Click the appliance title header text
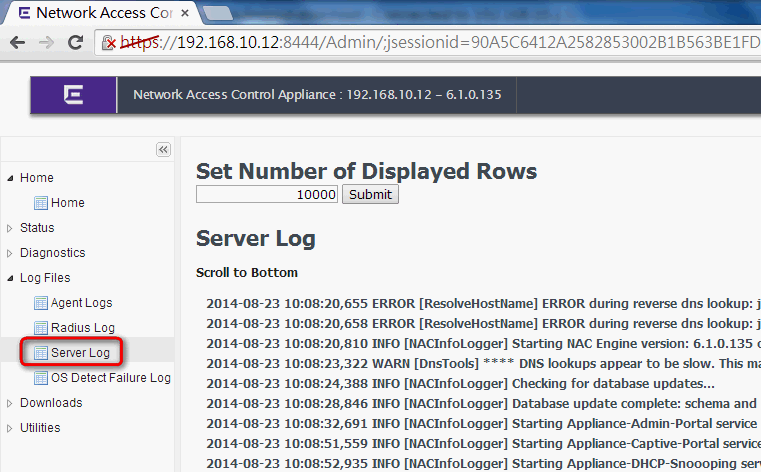761x472 pixels. [x=317, y=95]
